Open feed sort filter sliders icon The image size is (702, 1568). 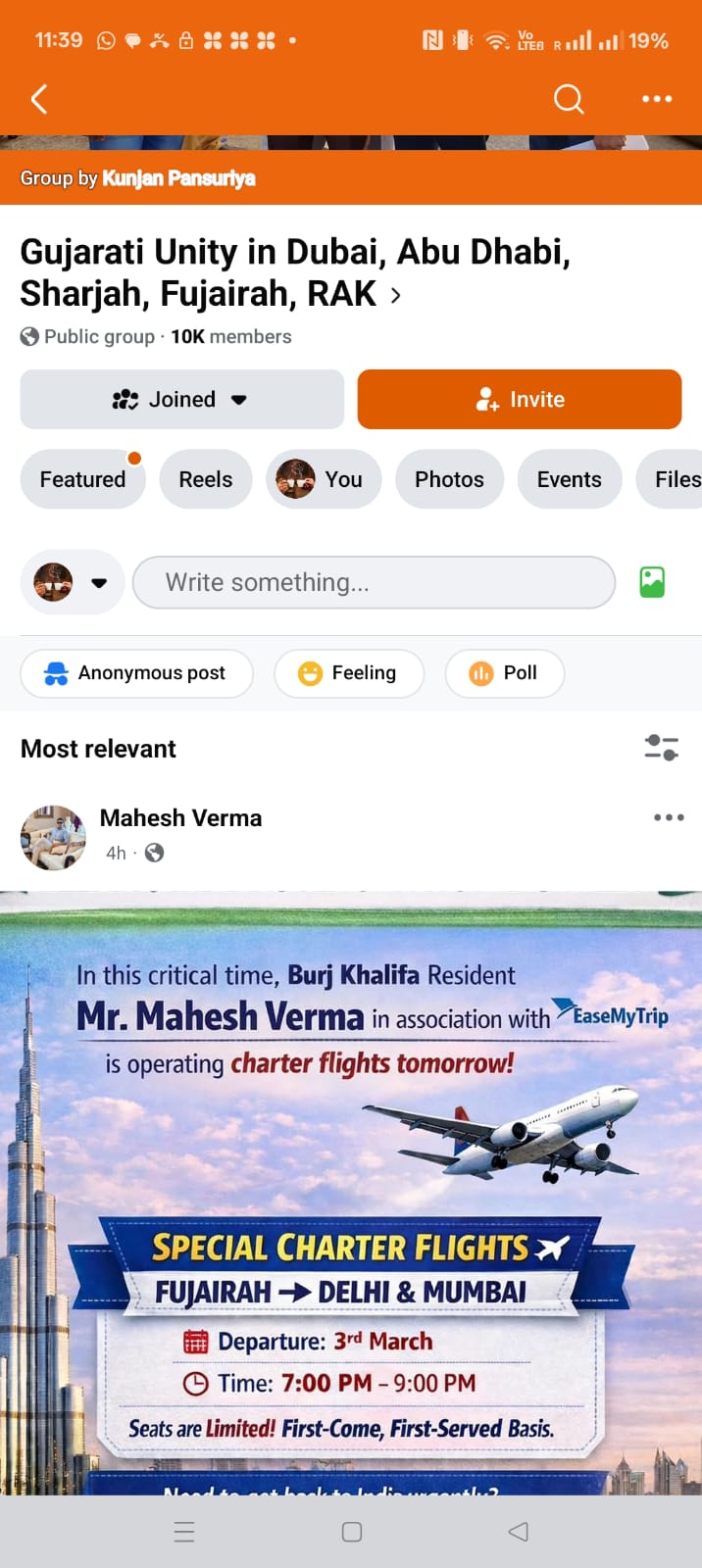[x=662, y=748]
